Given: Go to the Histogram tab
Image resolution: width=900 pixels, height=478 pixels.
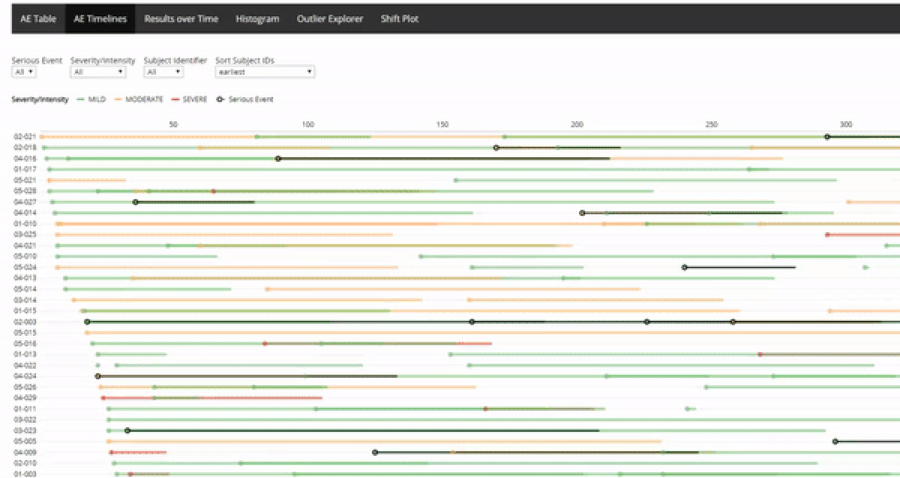Looking at the screenshot, I should 258,19.
